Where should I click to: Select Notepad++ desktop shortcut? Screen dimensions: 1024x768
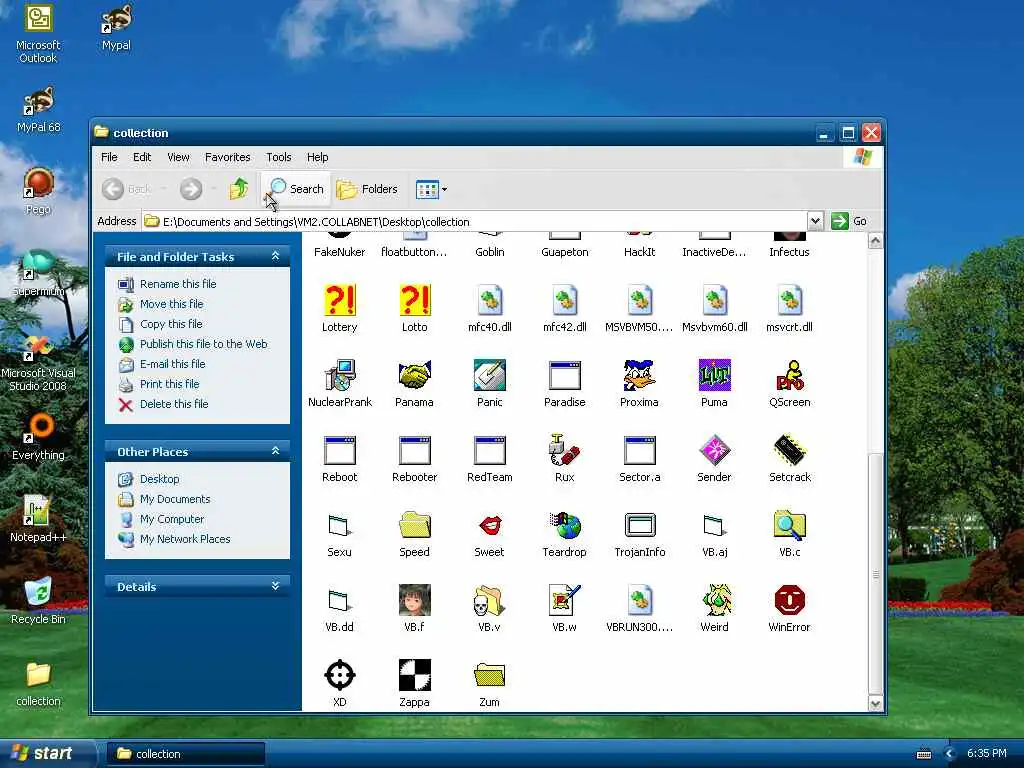click(x=38, y=519)
